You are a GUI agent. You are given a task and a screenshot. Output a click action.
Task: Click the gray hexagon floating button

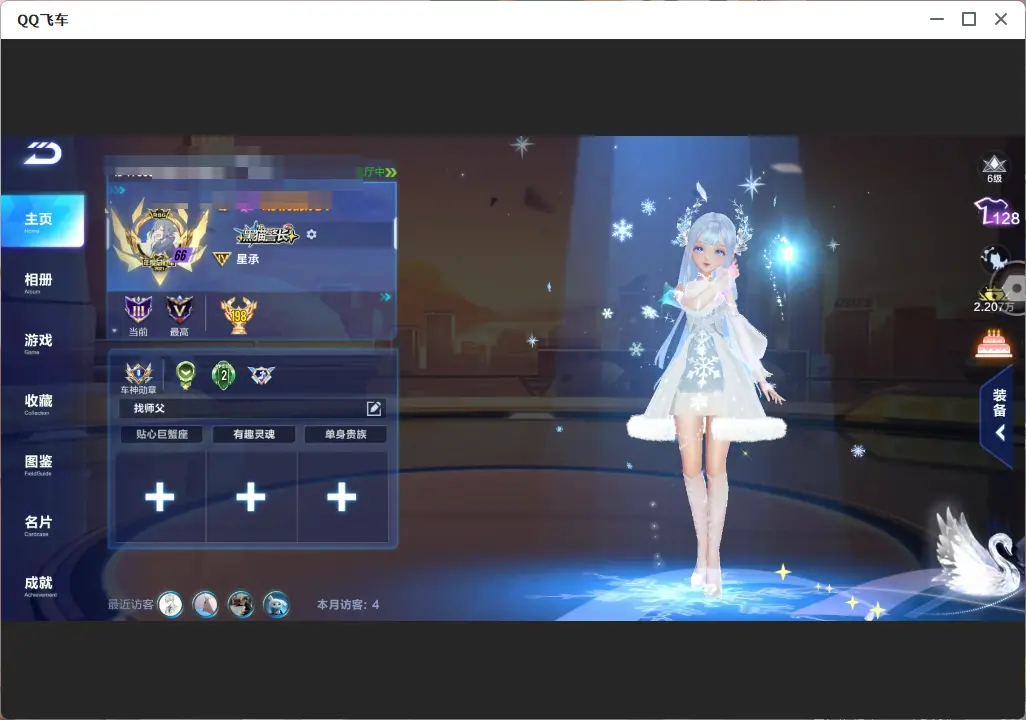click(1016, 288)
